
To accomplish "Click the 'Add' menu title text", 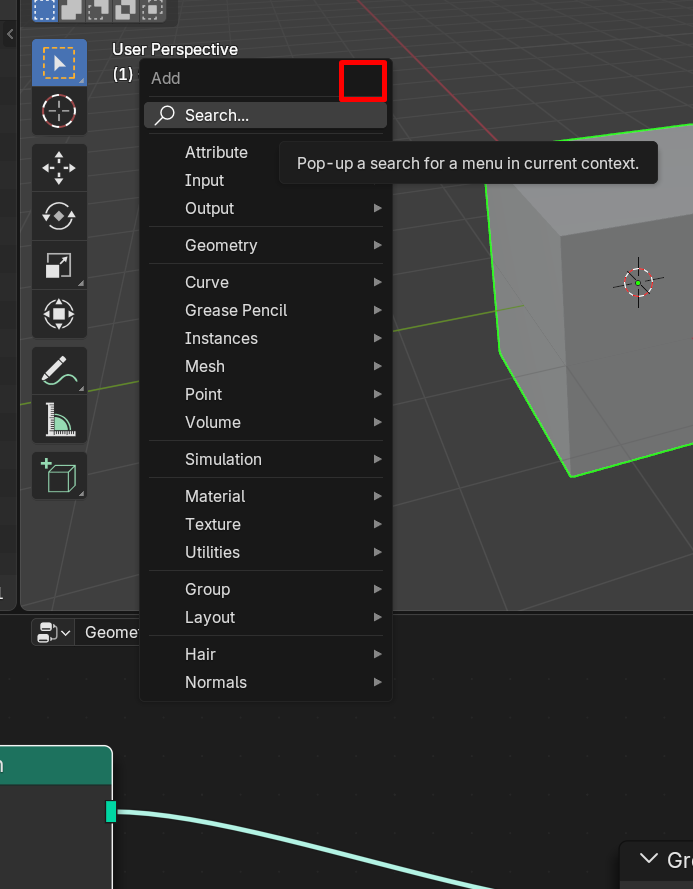I will coord(166,78).
